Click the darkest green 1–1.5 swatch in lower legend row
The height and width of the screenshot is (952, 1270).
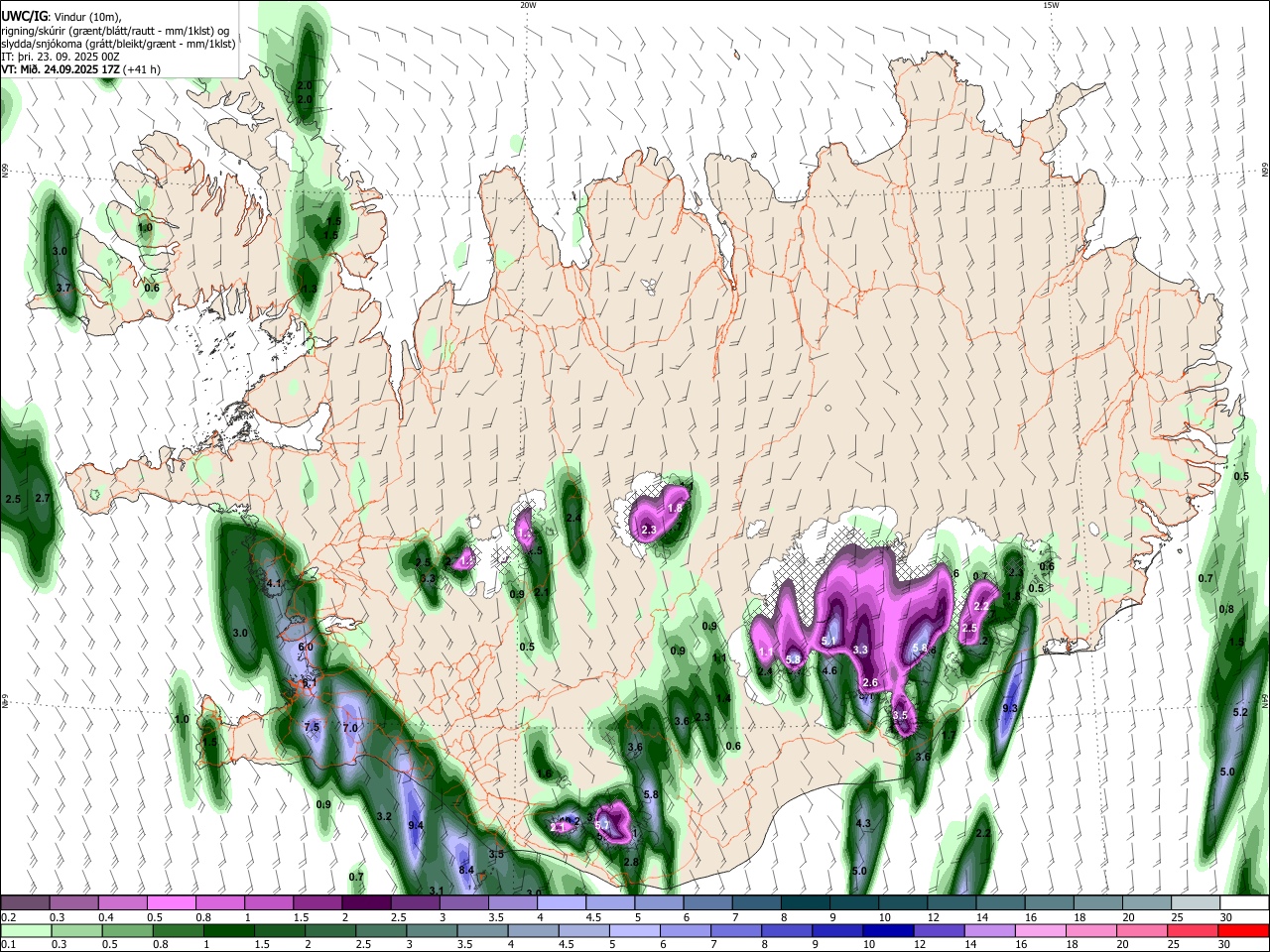[229, 930]
